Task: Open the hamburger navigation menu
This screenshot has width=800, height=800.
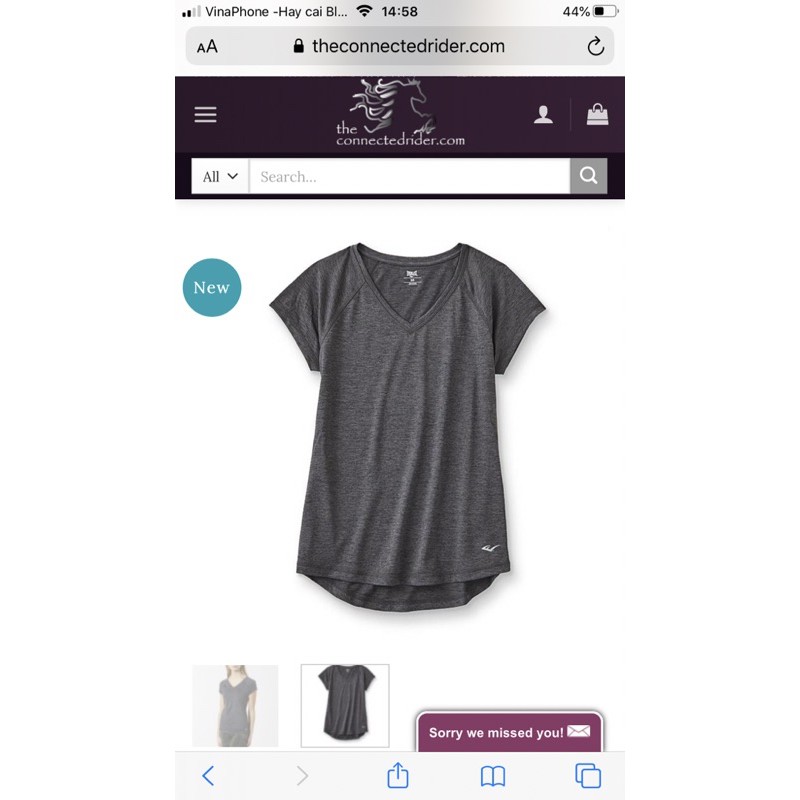Action: pos(206,115)
